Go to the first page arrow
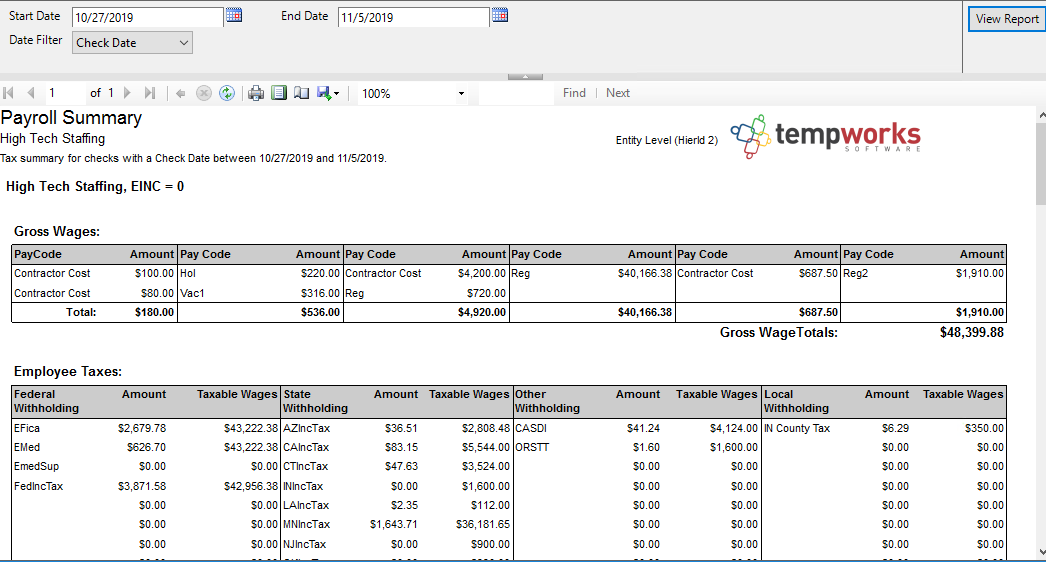 [x=9, y=93]
